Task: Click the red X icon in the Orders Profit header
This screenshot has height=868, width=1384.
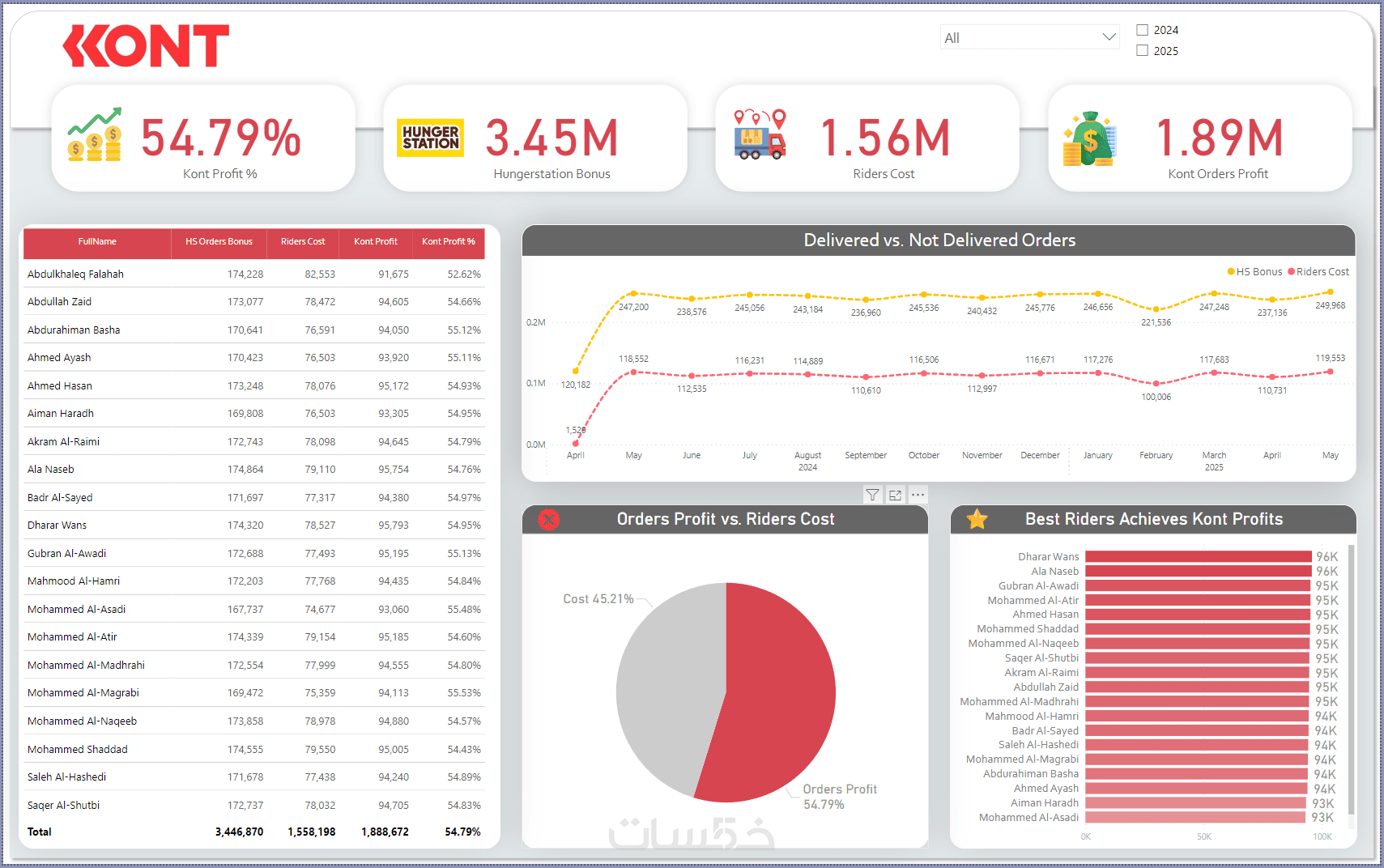Action: [x=549, y=520]
